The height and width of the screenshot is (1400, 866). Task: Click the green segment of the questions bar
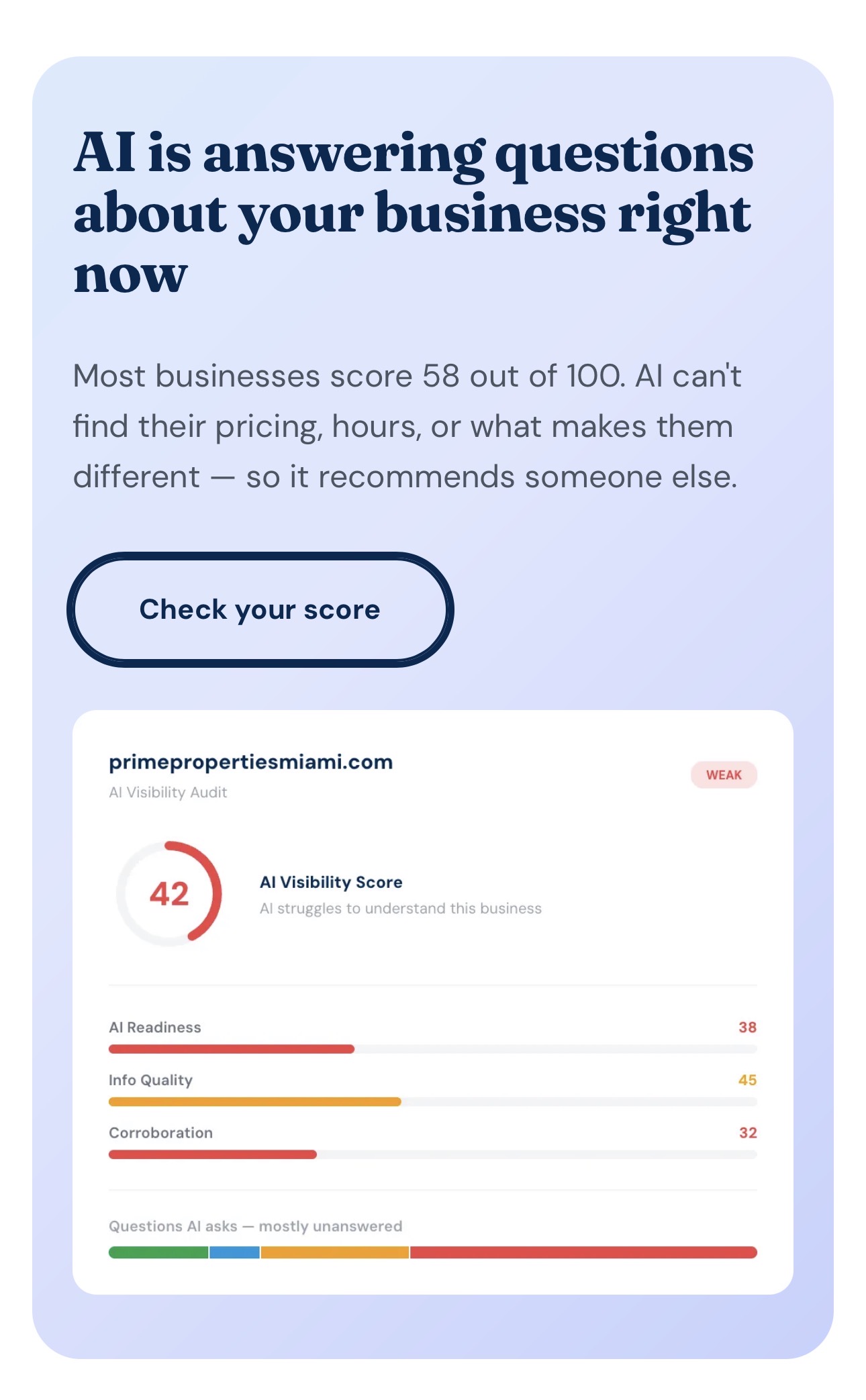pyautogui.click(x=158, y=1252)
